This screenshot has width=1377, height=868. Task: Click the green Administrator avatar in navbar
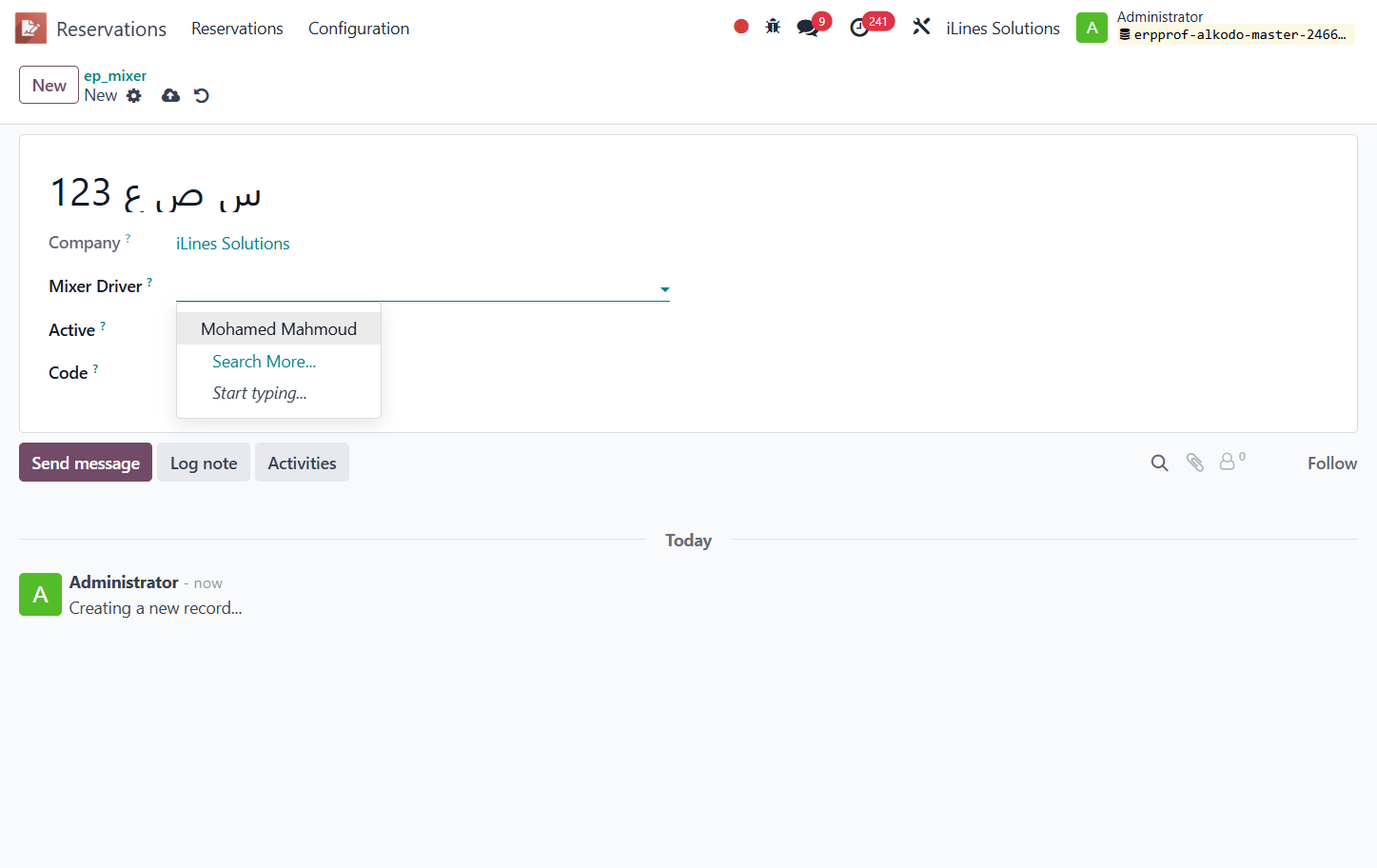(x=1092, y=28)
